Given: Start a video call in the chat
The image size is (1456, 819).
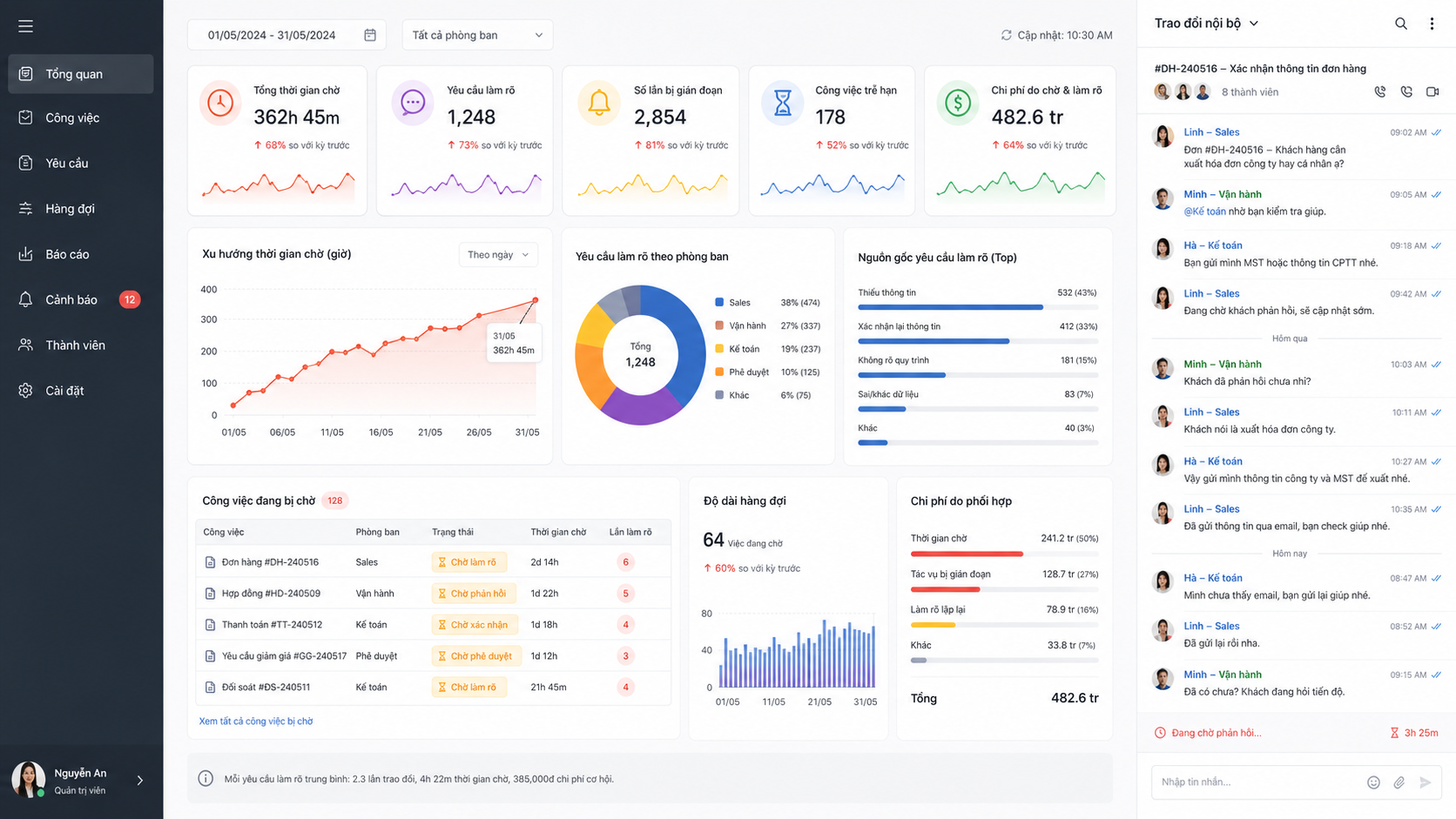Looking at the screenshot, I should pyautogui.click(x=1432, y=91).
